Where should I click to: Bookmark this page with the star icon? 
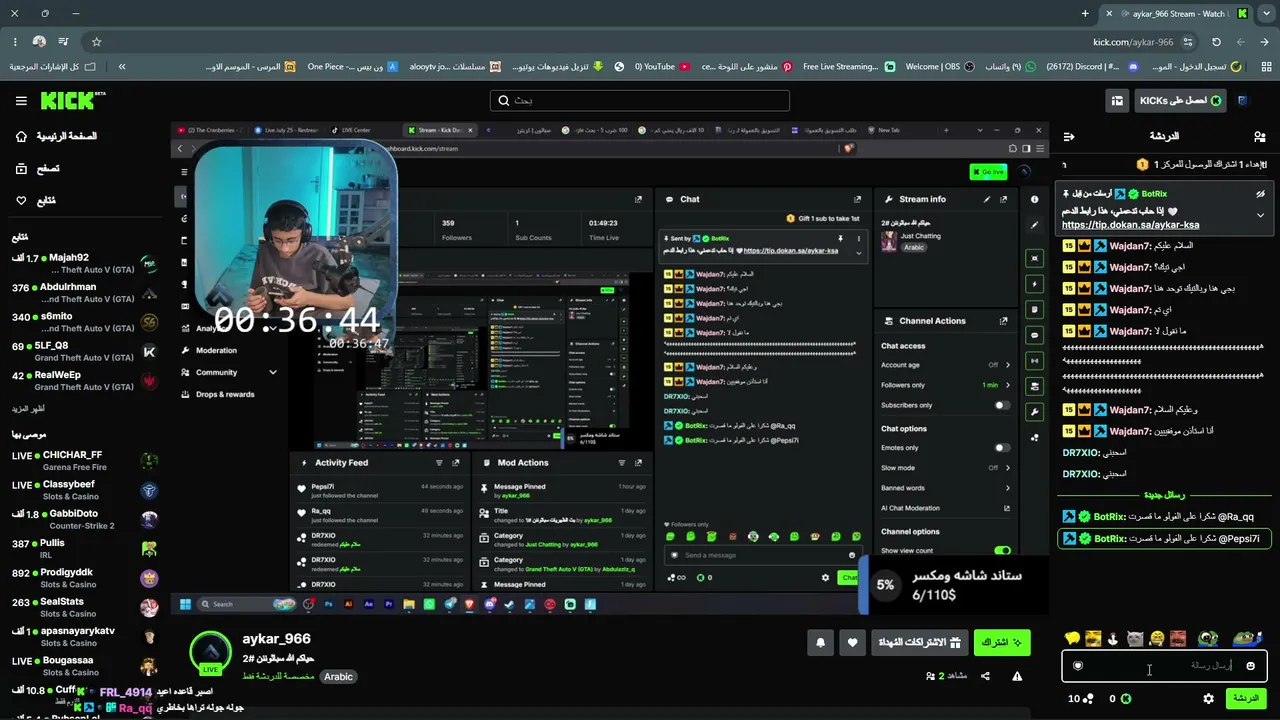[96, 42]
